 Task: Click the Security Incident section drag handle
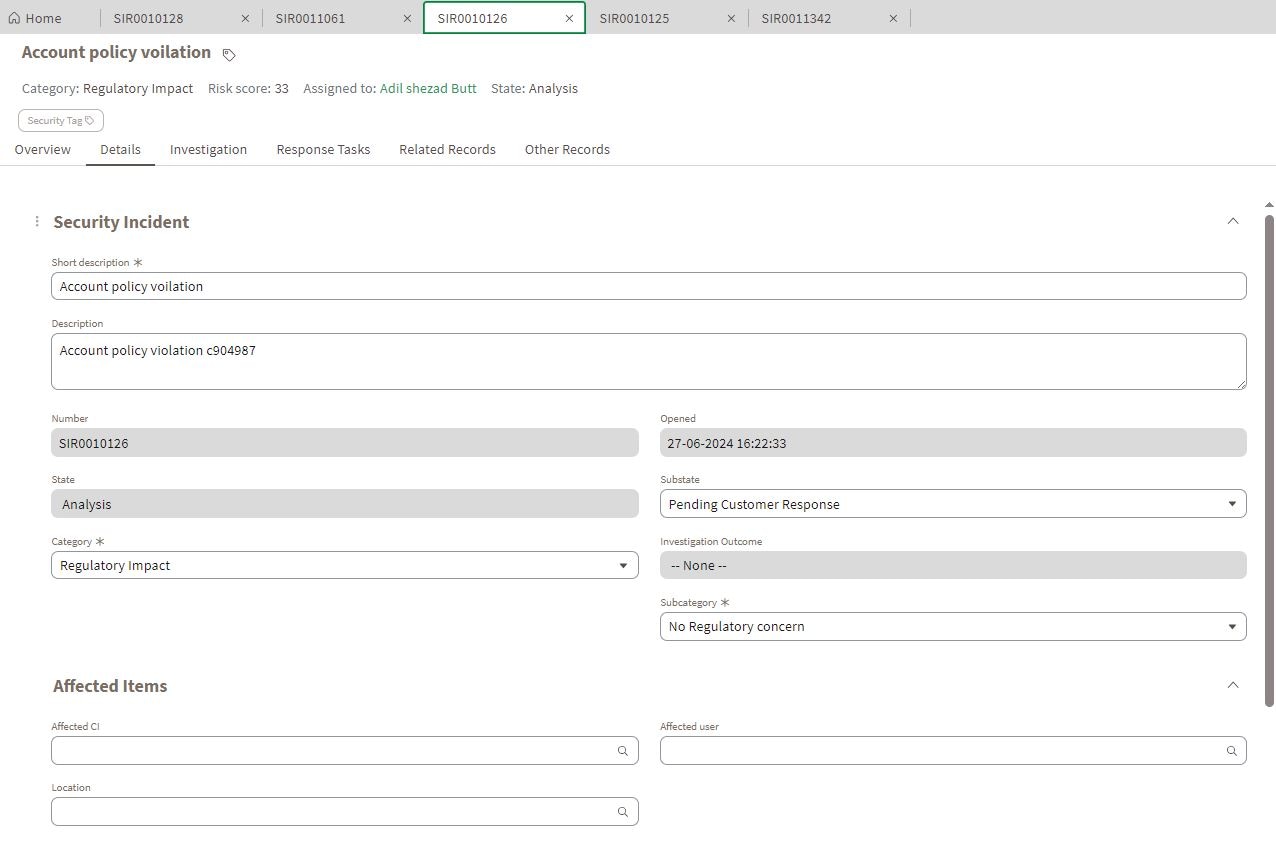[37, 222]
